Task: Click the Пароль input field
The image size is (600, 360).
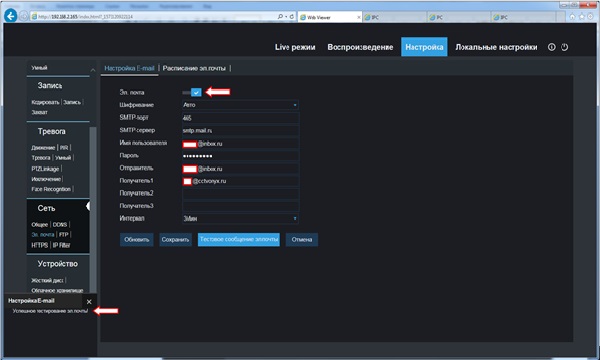Action: click(240, 156)
